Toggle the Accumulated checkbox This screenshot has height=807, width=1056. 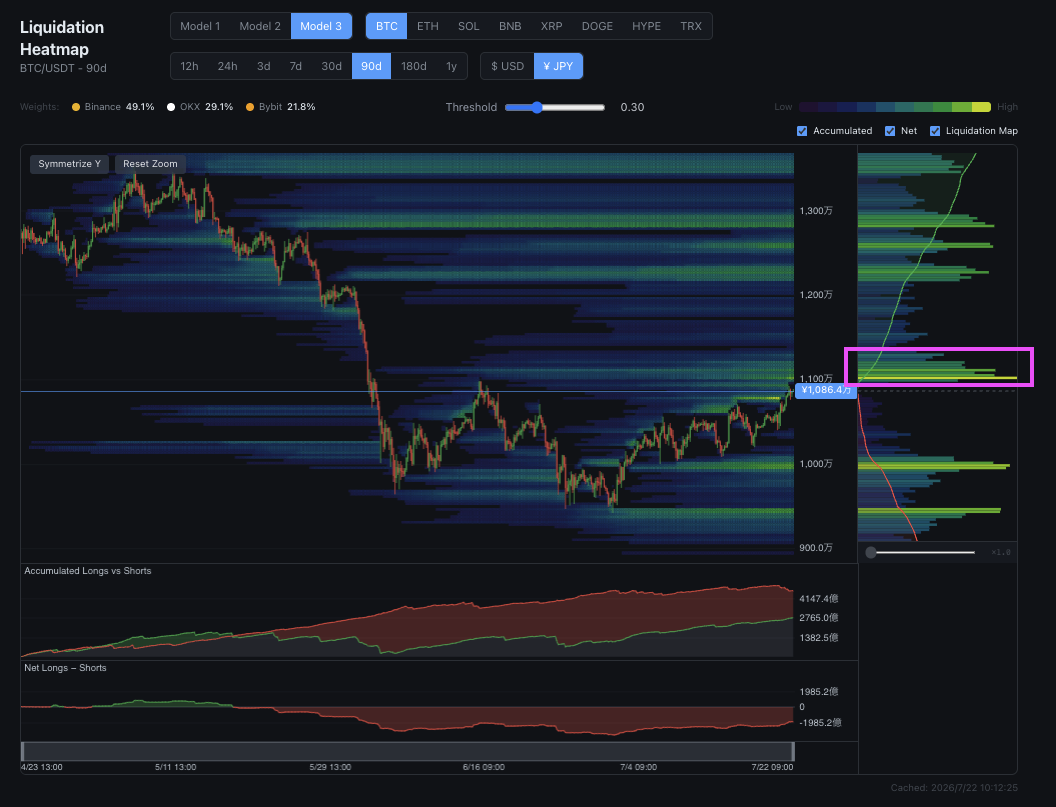tap(802, 131)
